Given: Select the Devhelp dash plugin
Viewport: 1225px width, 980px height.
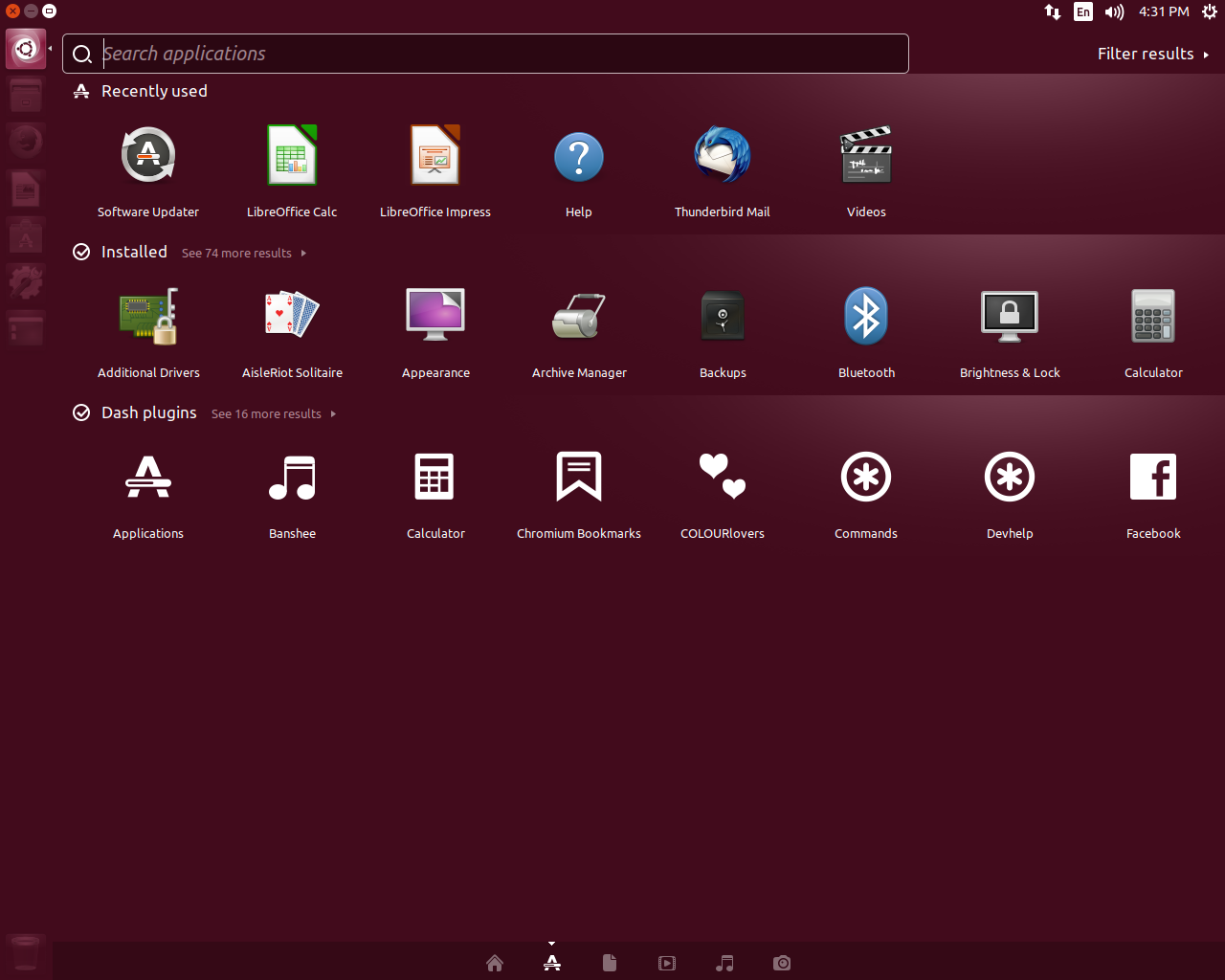Looking at the screenshot, I should [1010, 492].
